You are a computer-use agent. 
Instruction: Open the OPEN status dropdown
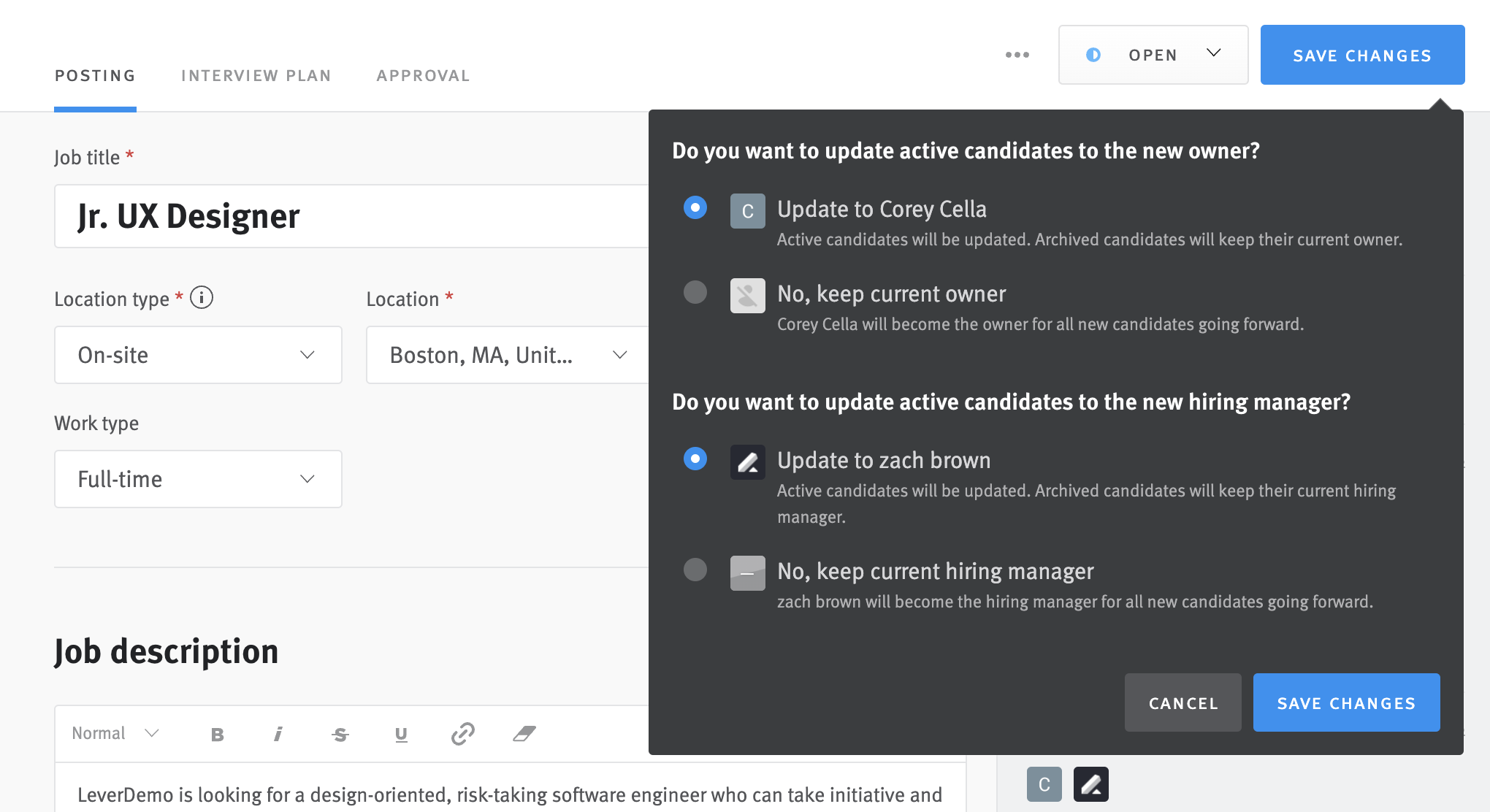1153,55
